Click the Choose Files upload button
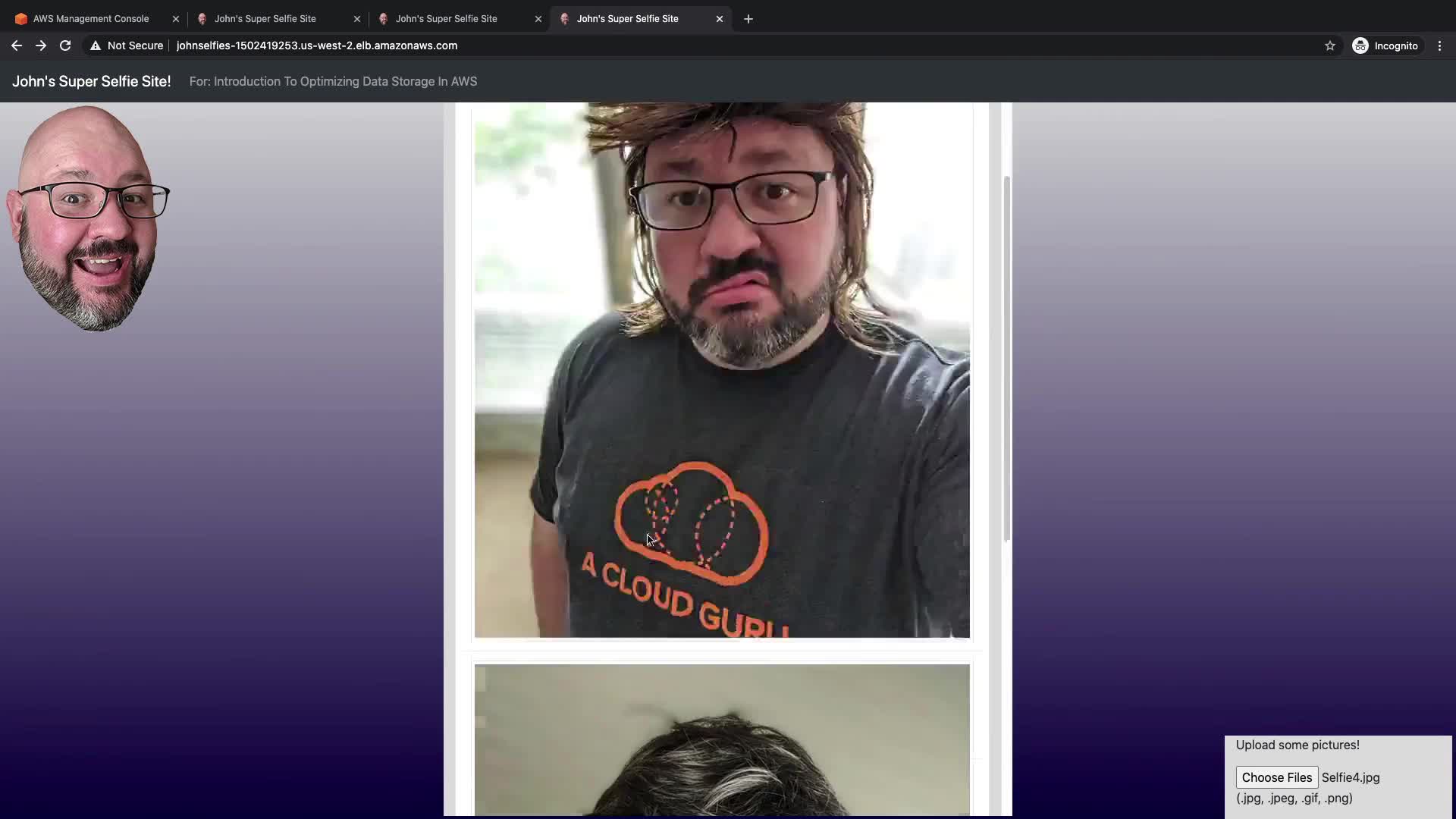Viewport: 1456px width, 819px height. (x=1276, y=777)
